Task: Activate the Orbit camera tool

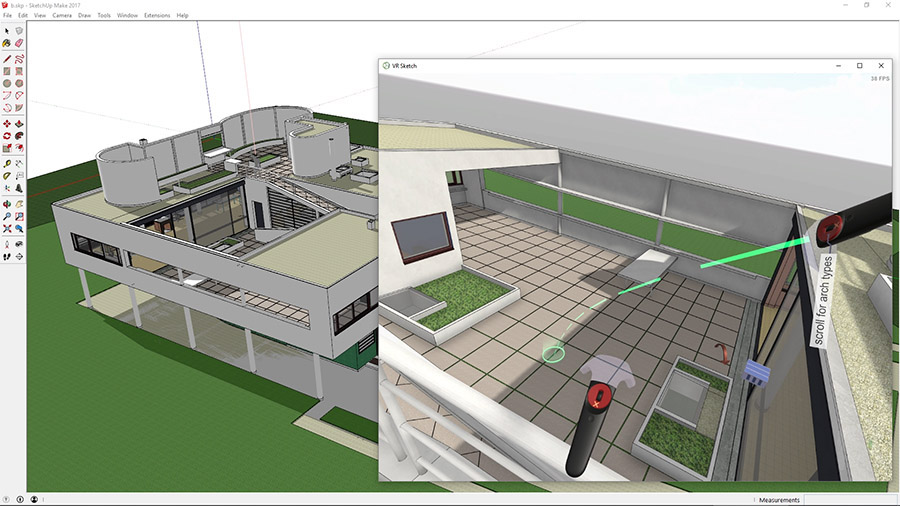Action: coord(7,204)
